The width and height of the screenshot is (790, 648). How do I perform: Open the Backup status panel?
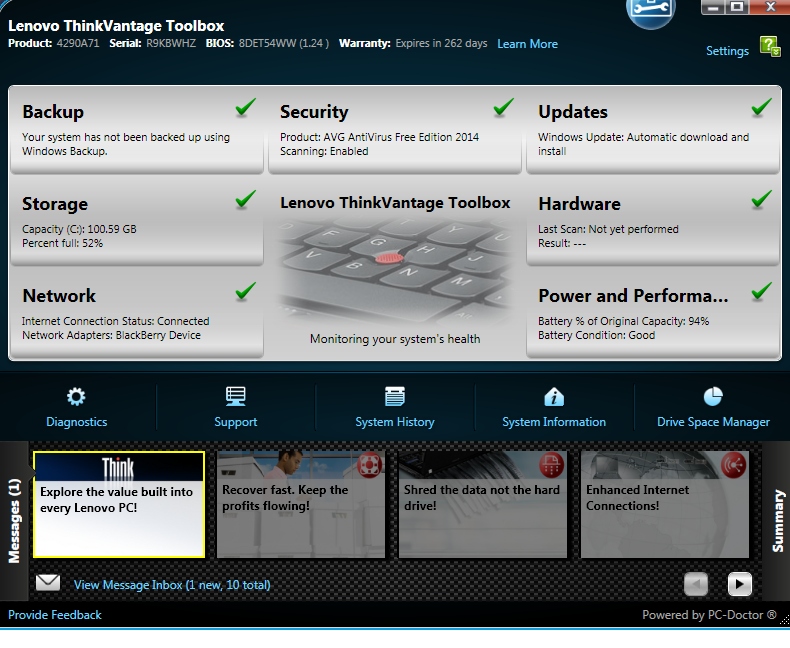click(x=137, y=130)
